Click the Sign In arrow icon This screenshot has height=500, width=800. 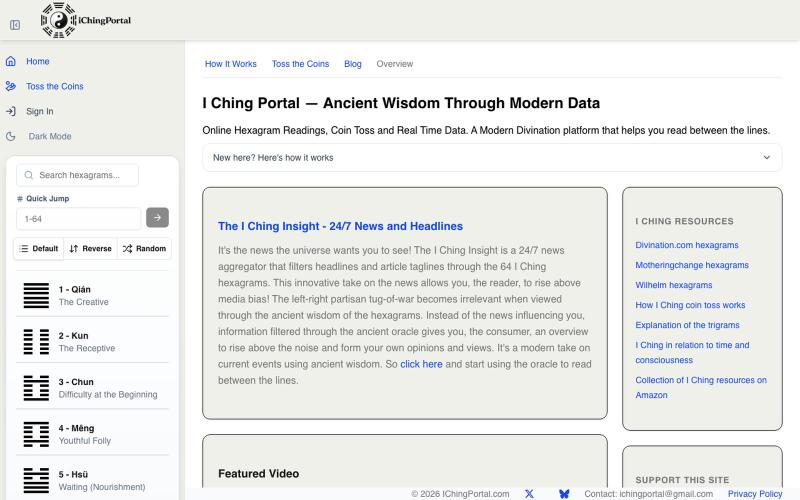(11, 111)
